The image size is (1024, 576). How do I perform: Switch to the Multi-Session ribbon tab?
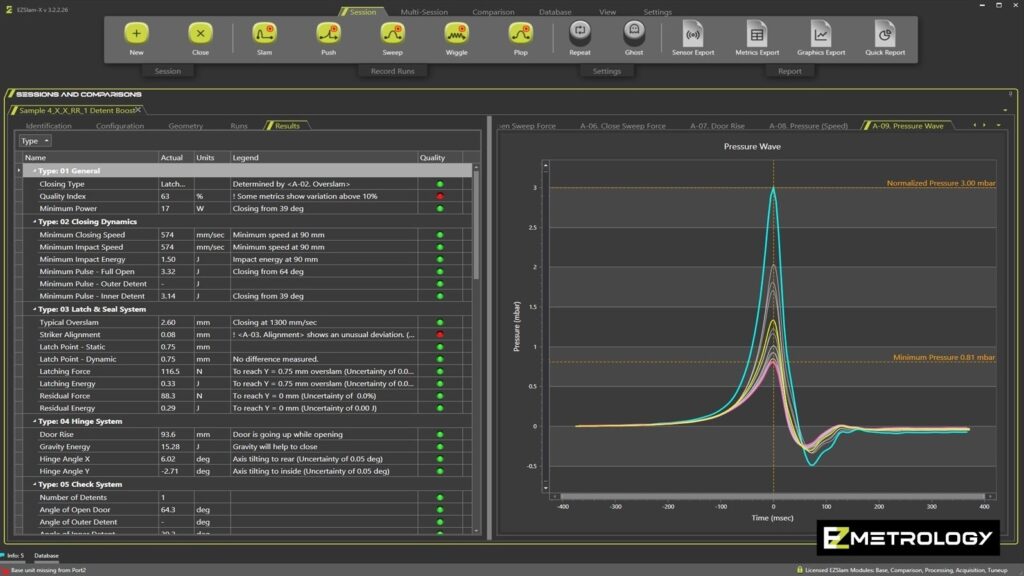424,12
